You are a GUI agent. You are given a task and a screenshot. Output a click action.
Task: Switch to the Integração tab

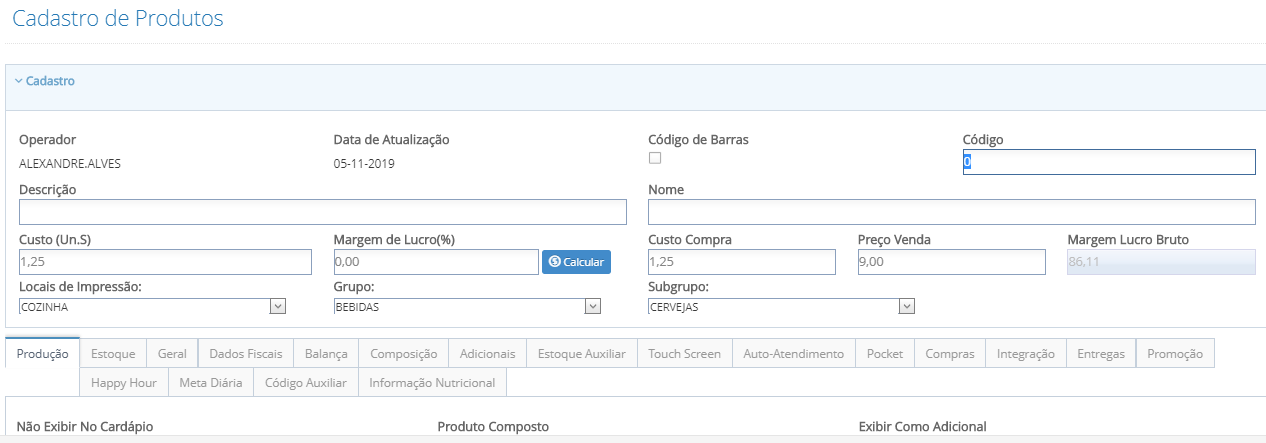[1026, 354]
